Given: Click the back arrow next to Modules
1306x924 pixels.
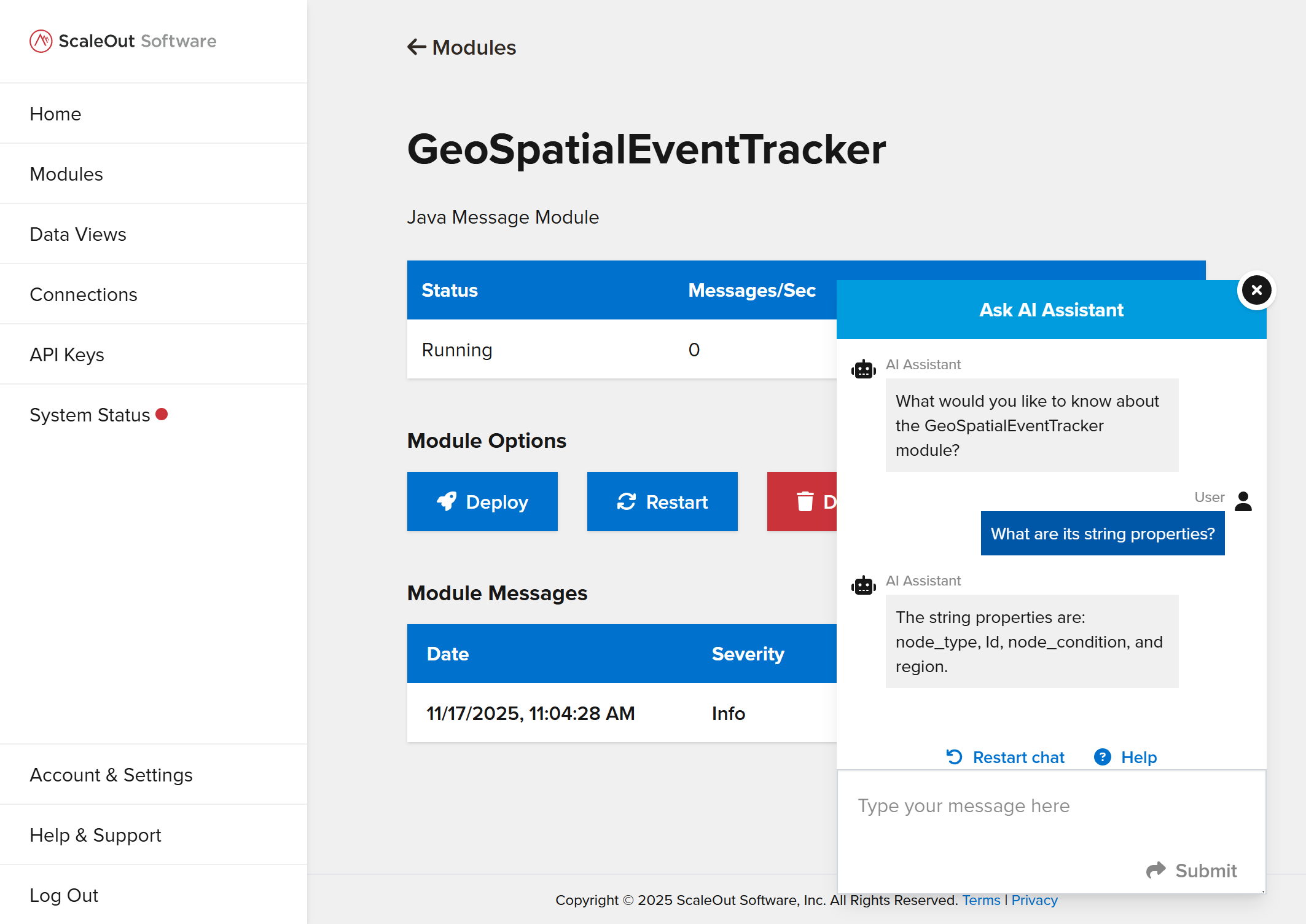Looking at the screenshot, I should [x=416, y=47].
